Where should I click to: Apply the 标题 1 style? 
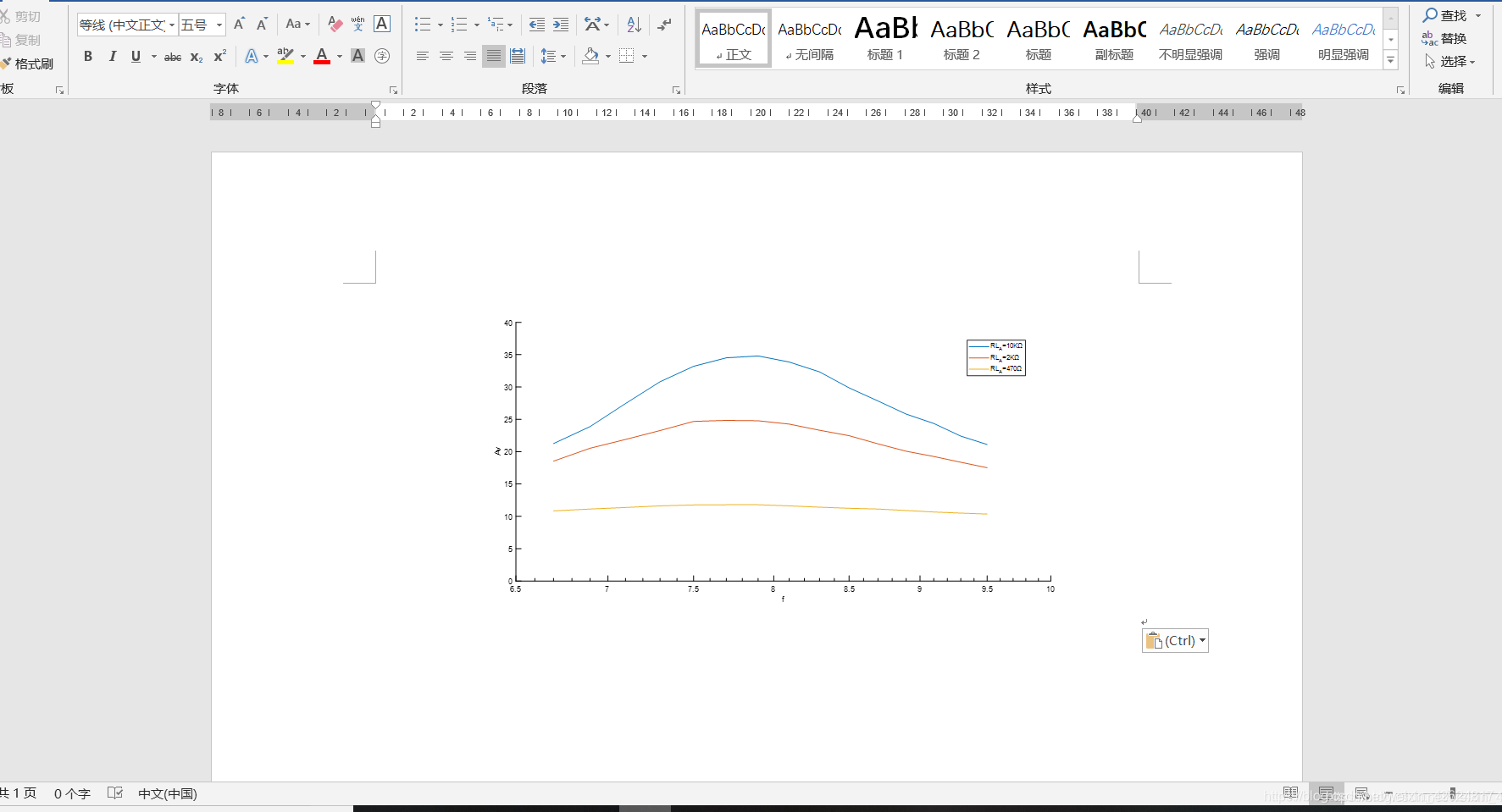coord(886,39)
